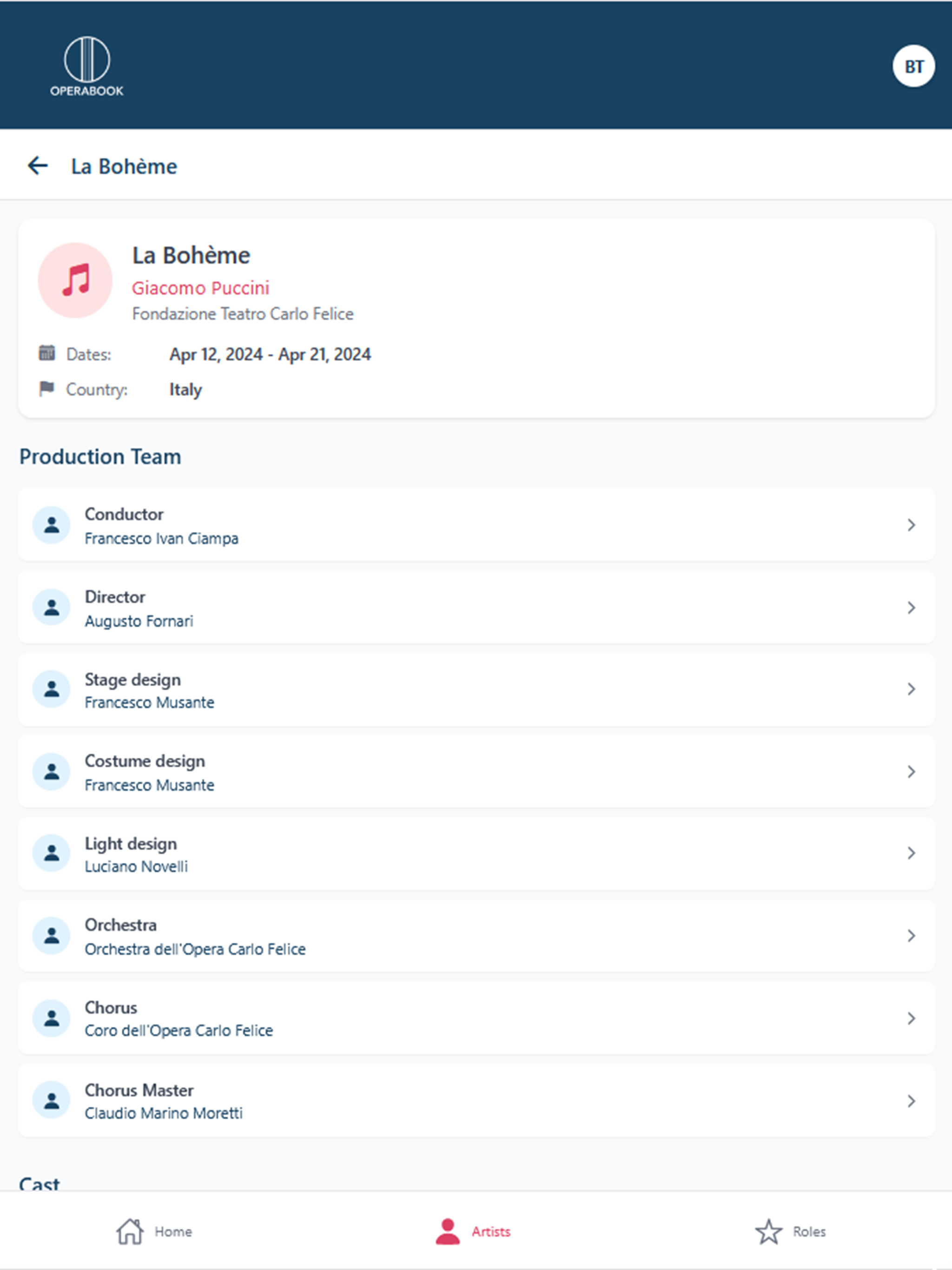Switch to the Home tab

coord(154,1231)
